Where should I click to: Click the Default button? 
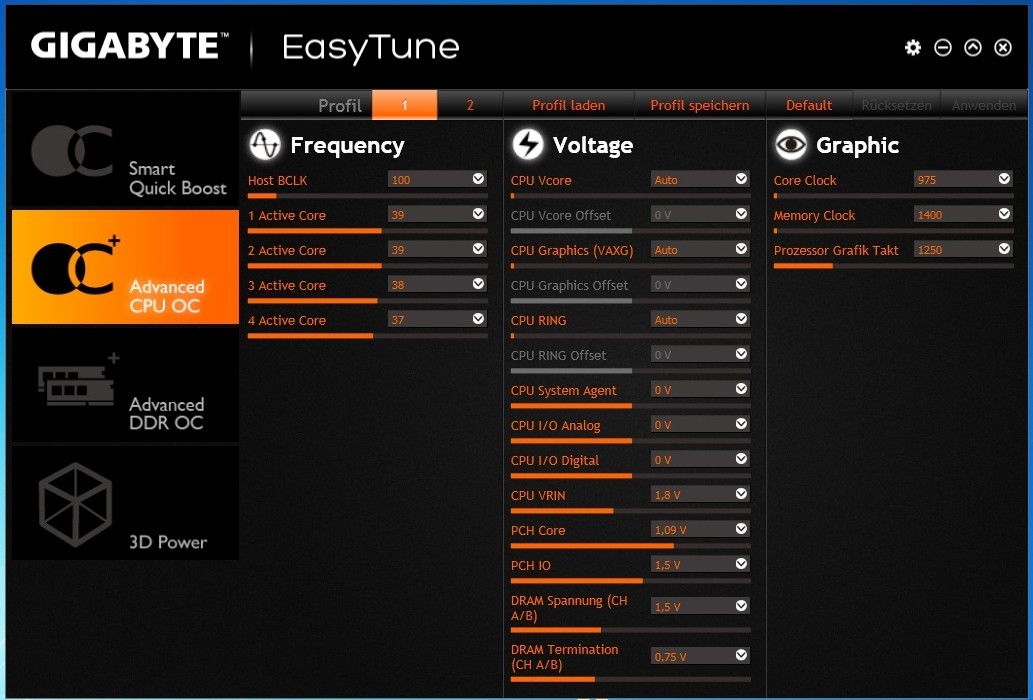(809, 105)
